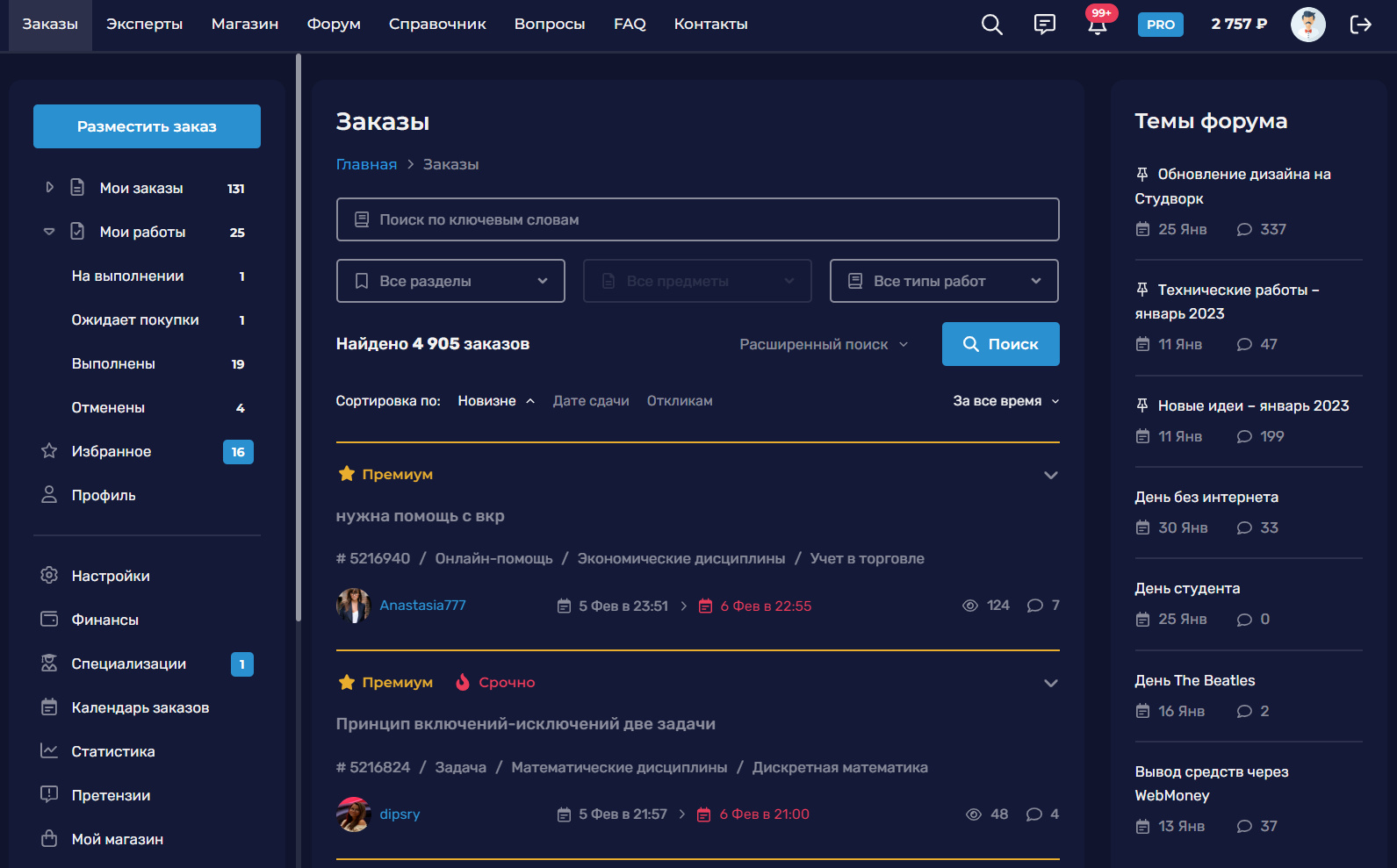Viewport: 1397px width, 868px height.
Task: Open the За все время period filter
Action: tap(1005, 401)
